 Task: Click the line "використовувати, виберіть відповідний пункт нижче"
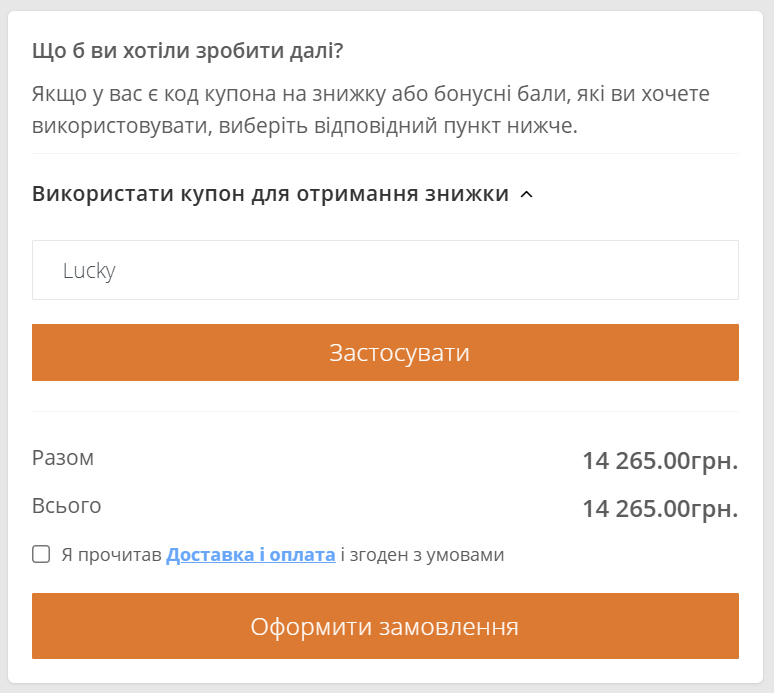coord(305,127)
